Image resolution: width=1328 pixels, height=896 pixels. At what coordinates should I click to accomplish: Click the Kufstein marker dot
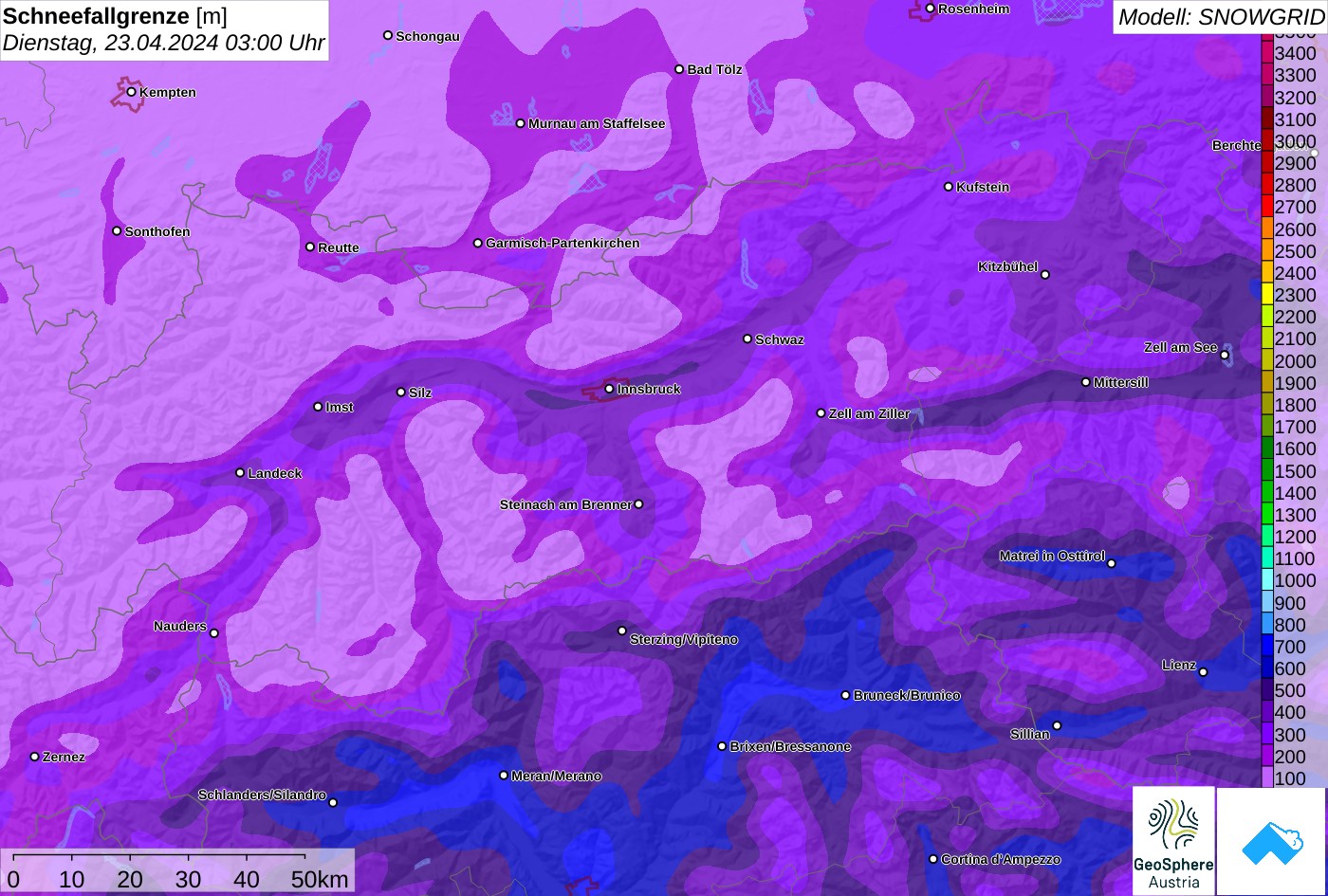948,187
